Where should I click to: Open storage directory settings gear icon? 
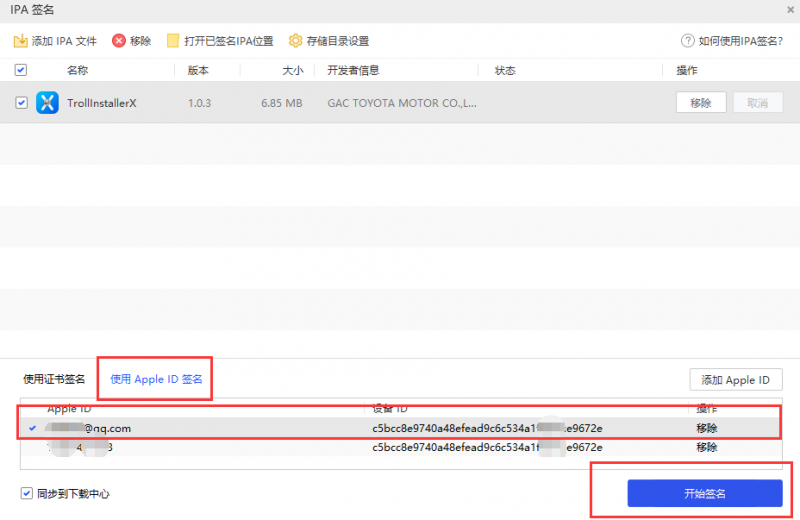pyautogui.click(x=295, y=41)
